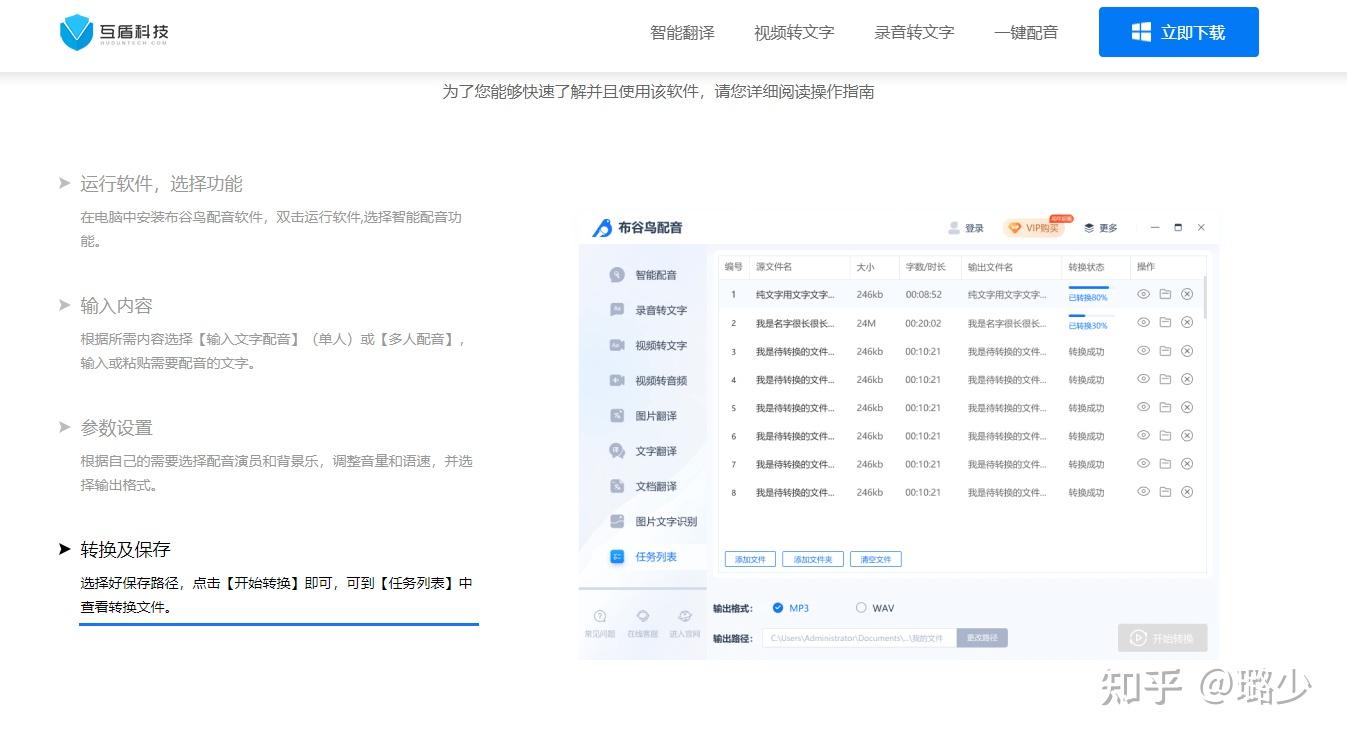This screenshot has height=742, width=1347.
Task: Preview row 2 with the eye icon
Action: (1143, 322)
